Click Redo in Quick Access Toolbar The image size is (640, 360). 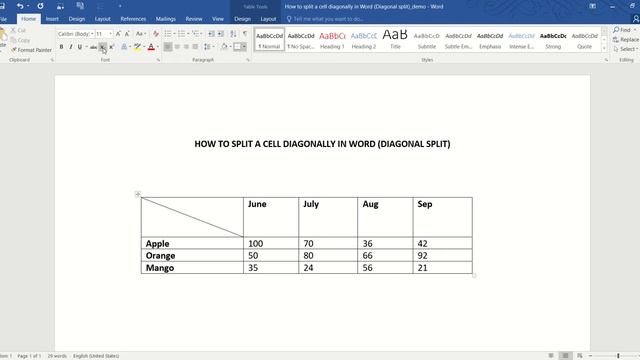click(40, 6)
